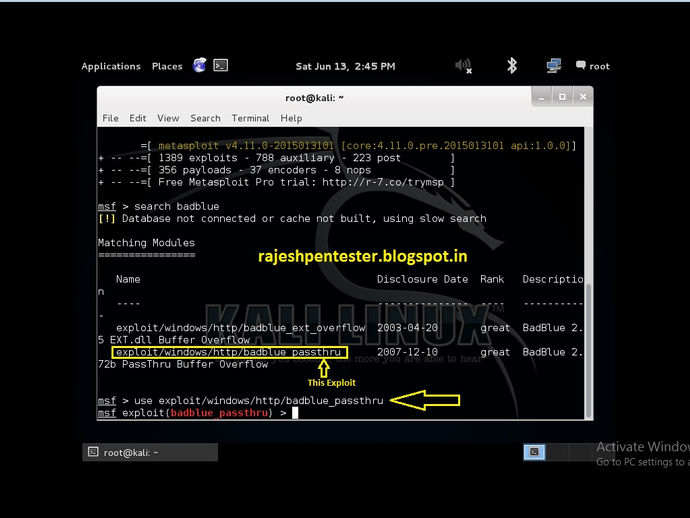Viewport: 690px width, 518px height.
Task: Launch the terminal icon in top panel
Action: pos(220,66)
